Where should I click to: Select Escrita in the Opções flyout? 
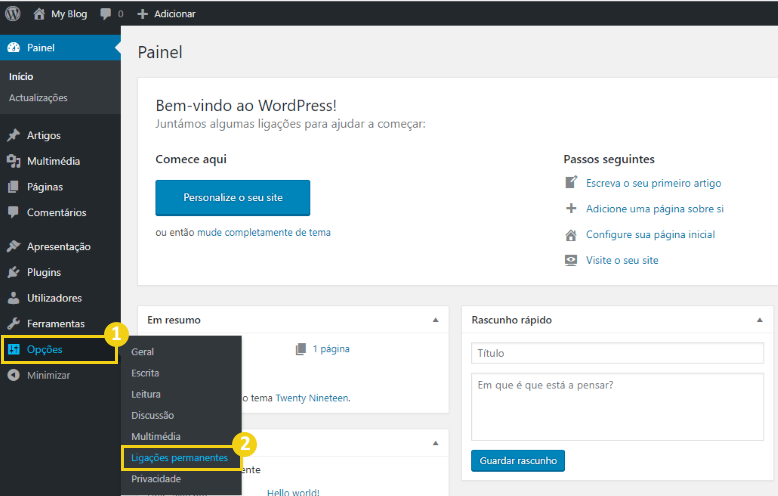(x=145, y=373)
